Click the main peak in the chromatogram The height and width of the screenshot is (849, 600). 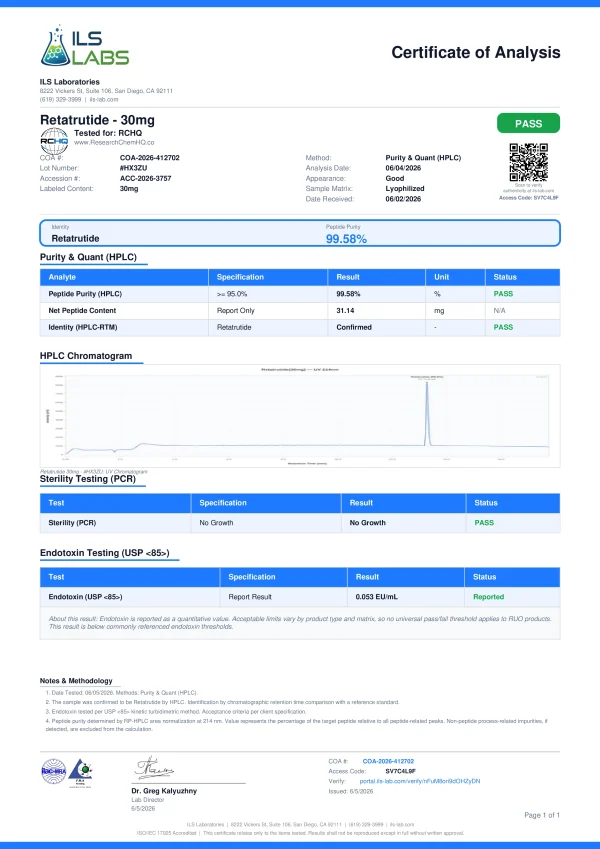point(427,414)
